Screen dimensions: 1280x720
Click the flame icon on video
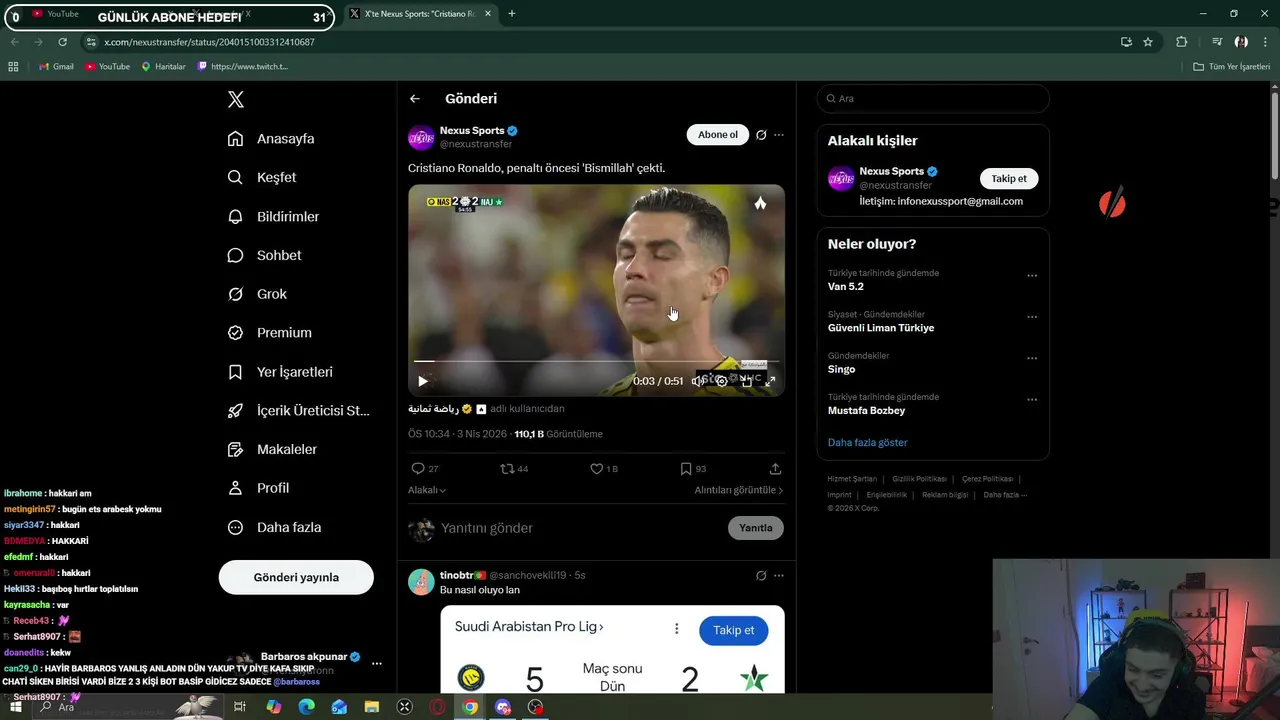pyautogui.click(x=760, y=203)
